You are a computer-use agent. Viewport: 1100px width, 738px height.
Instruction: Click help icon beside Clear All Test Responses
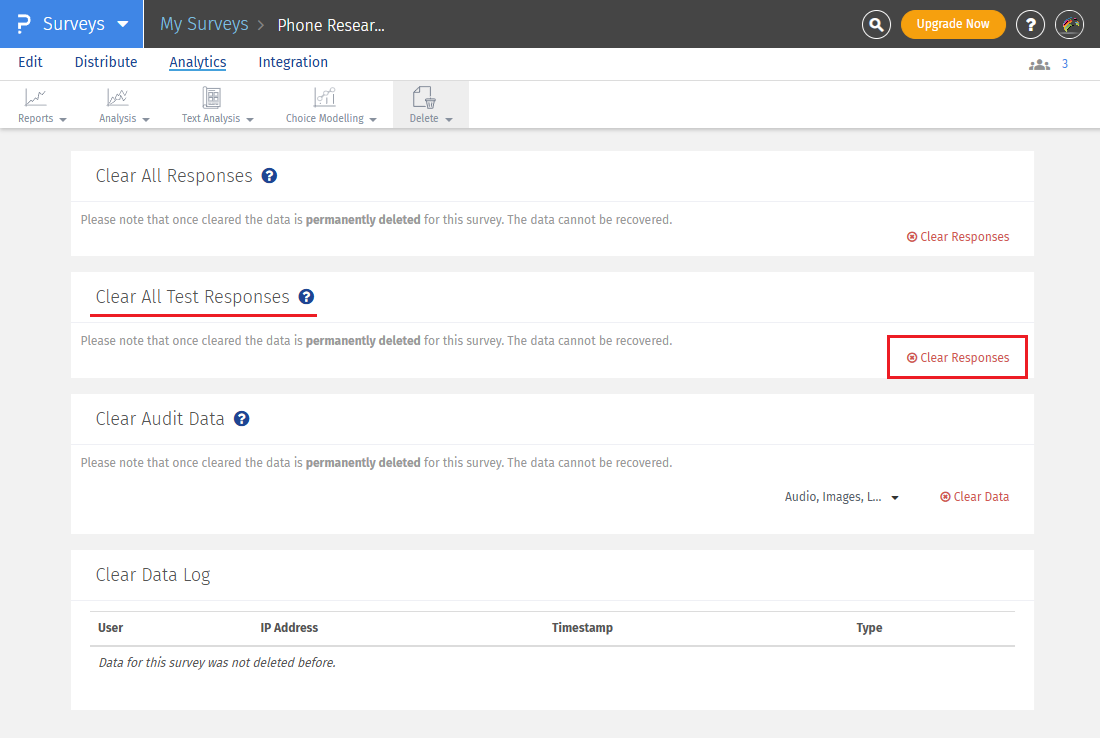306,297
